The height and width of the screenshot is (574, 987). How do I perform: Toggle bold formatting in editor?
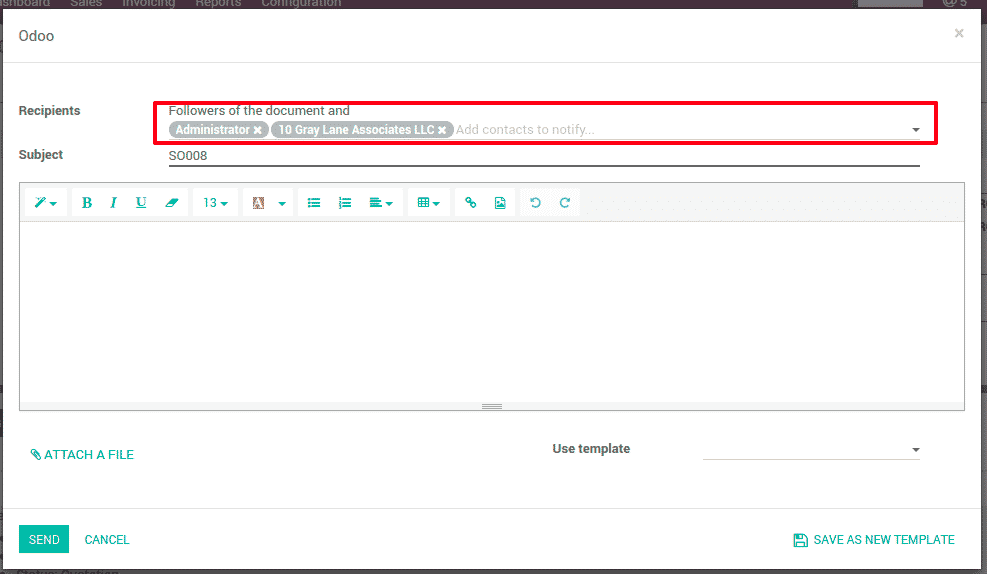pos(87,203)
